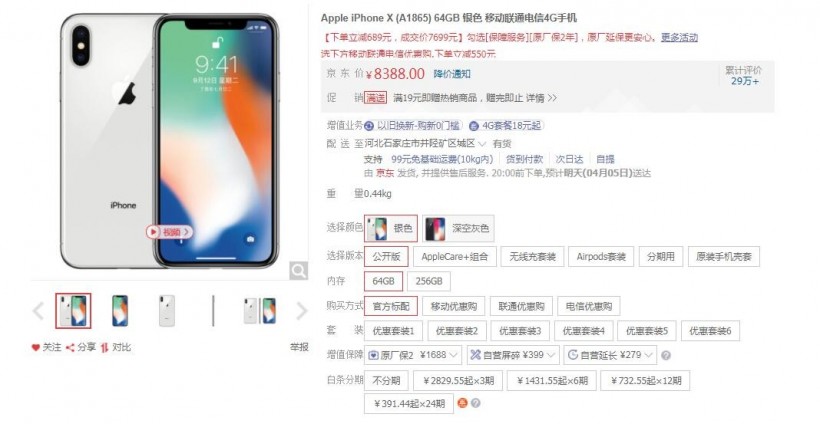Click the help question mark beside 自营延长

(x=666, y=356)
